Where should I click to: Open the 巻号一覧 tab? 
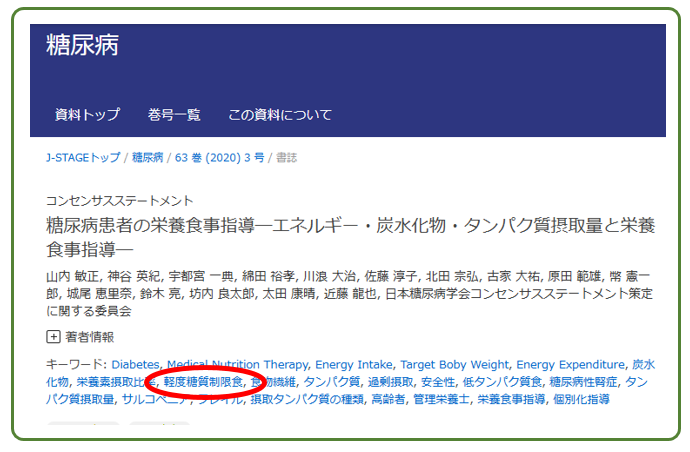(174, 115)
